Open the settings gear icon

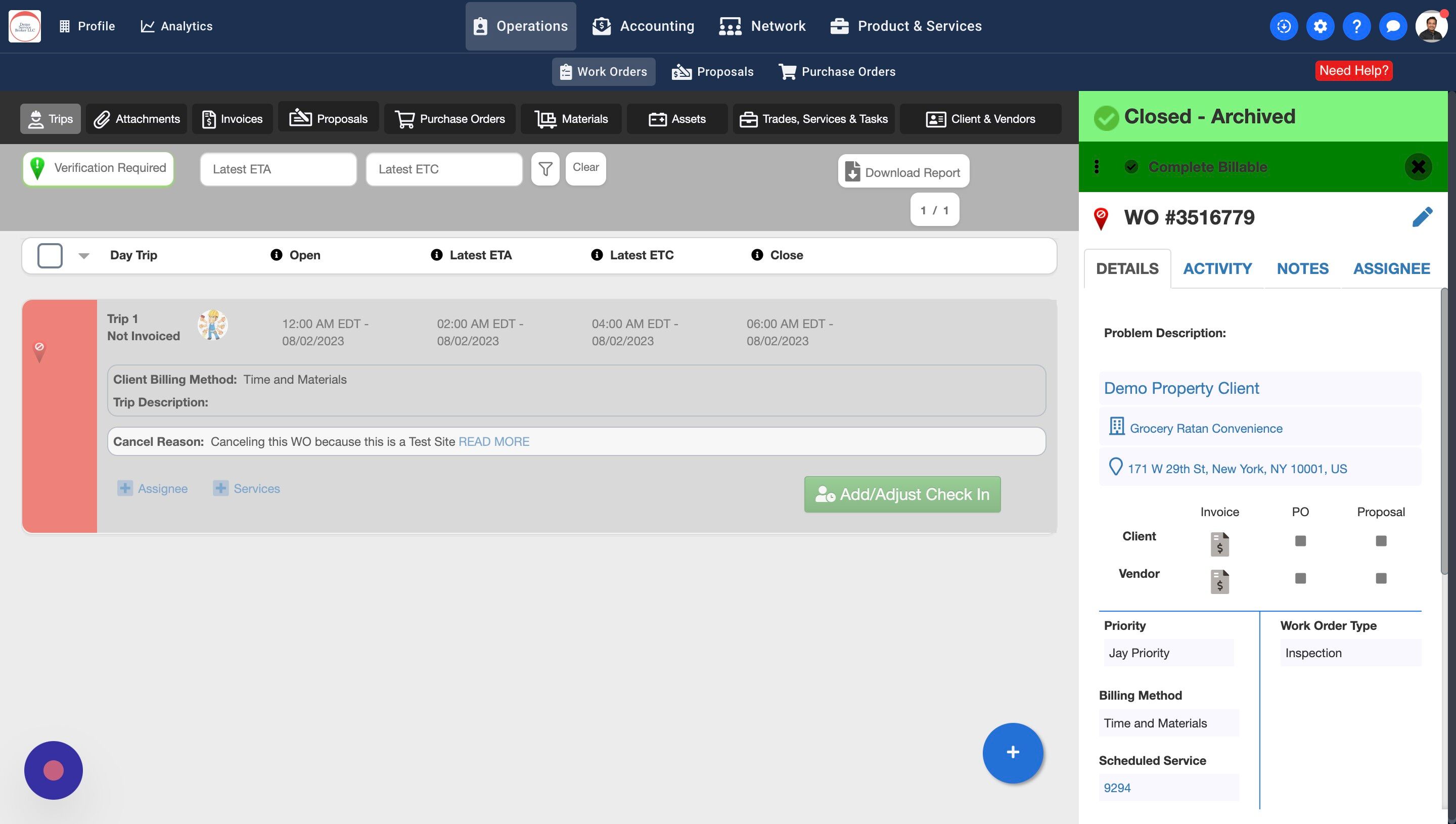1319,26
